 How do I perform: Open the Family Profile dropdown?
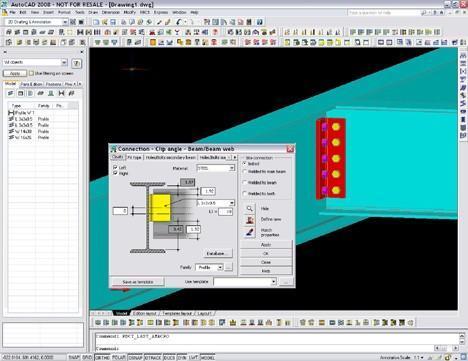click(209, 267)
